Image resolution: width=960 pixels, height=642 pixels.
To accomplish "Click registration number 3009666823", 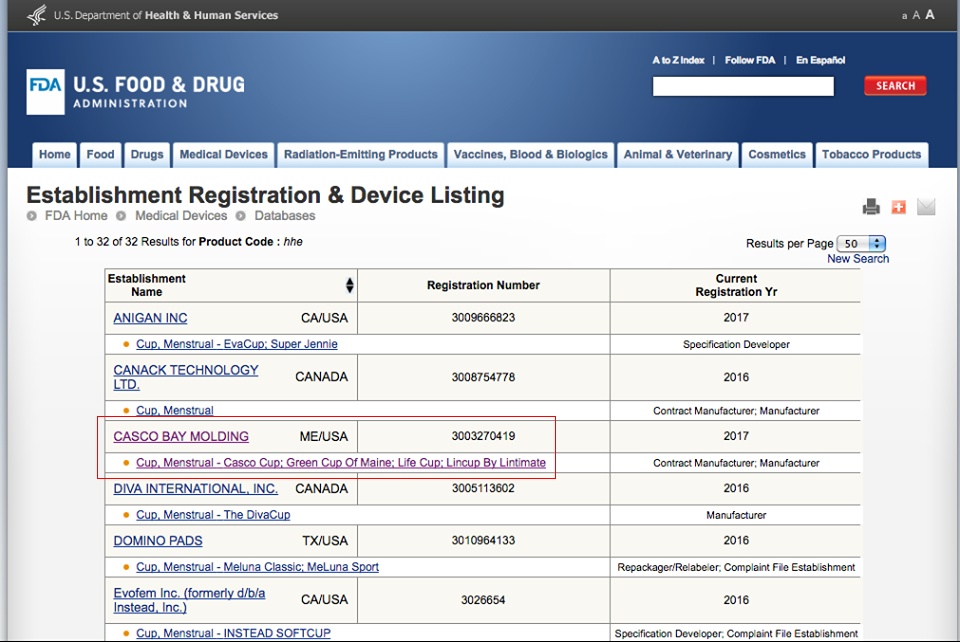I will pyautogui.click(x=483, y=318).
